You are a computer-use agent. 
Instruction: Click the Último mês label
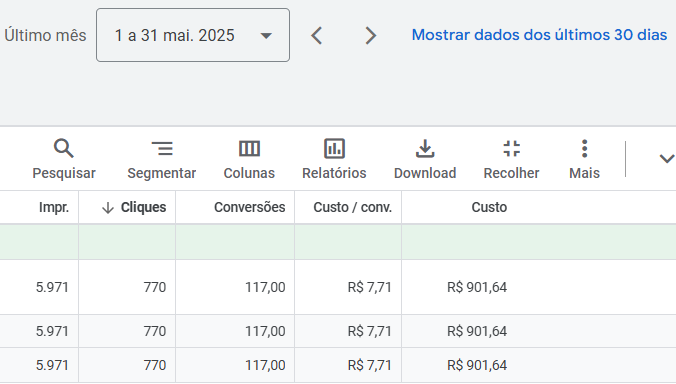45,35
